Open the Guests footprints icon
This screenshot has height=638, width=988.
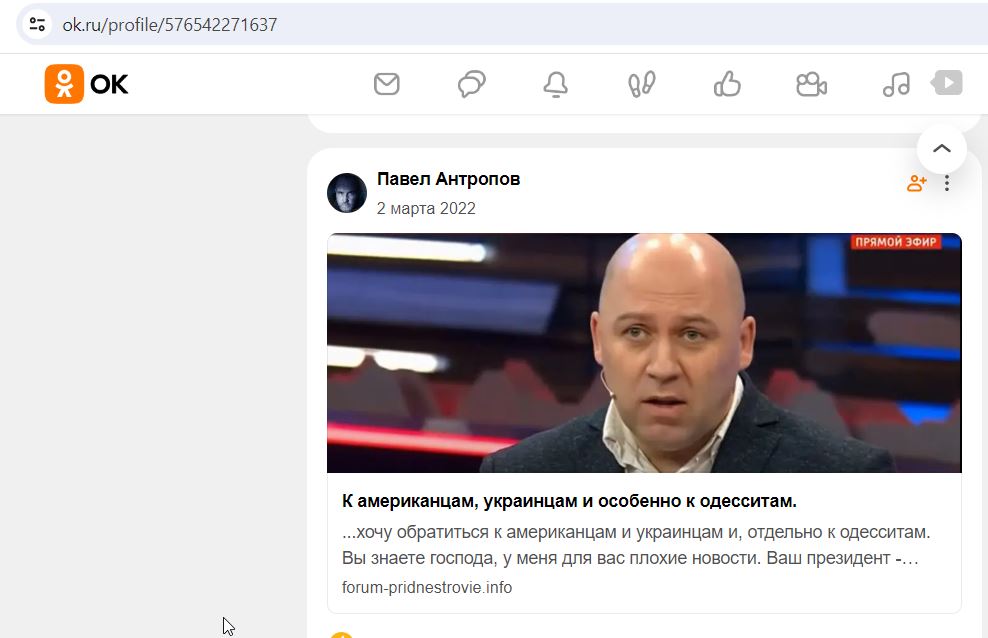tap(641, 84)
